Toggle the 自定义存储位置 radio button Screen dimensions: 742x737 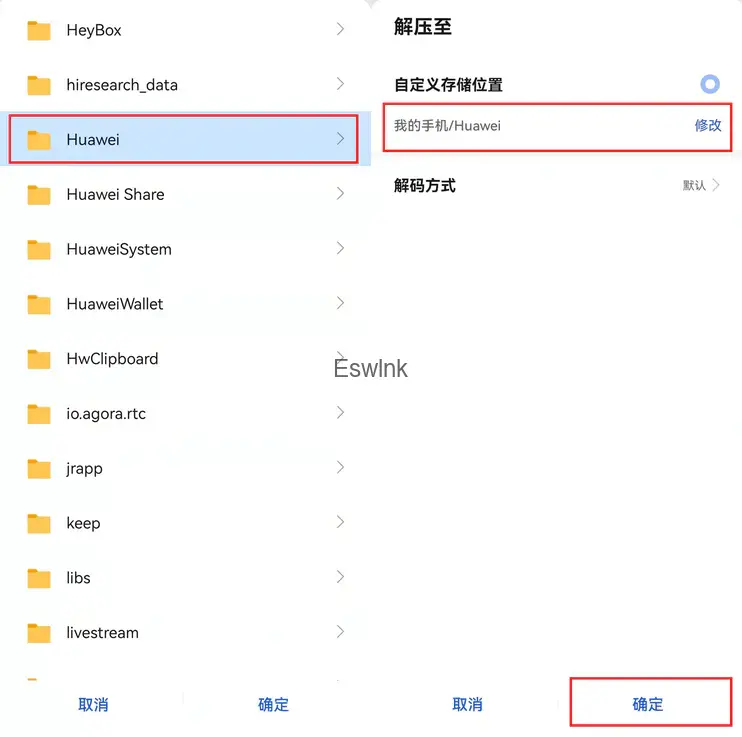710,84
